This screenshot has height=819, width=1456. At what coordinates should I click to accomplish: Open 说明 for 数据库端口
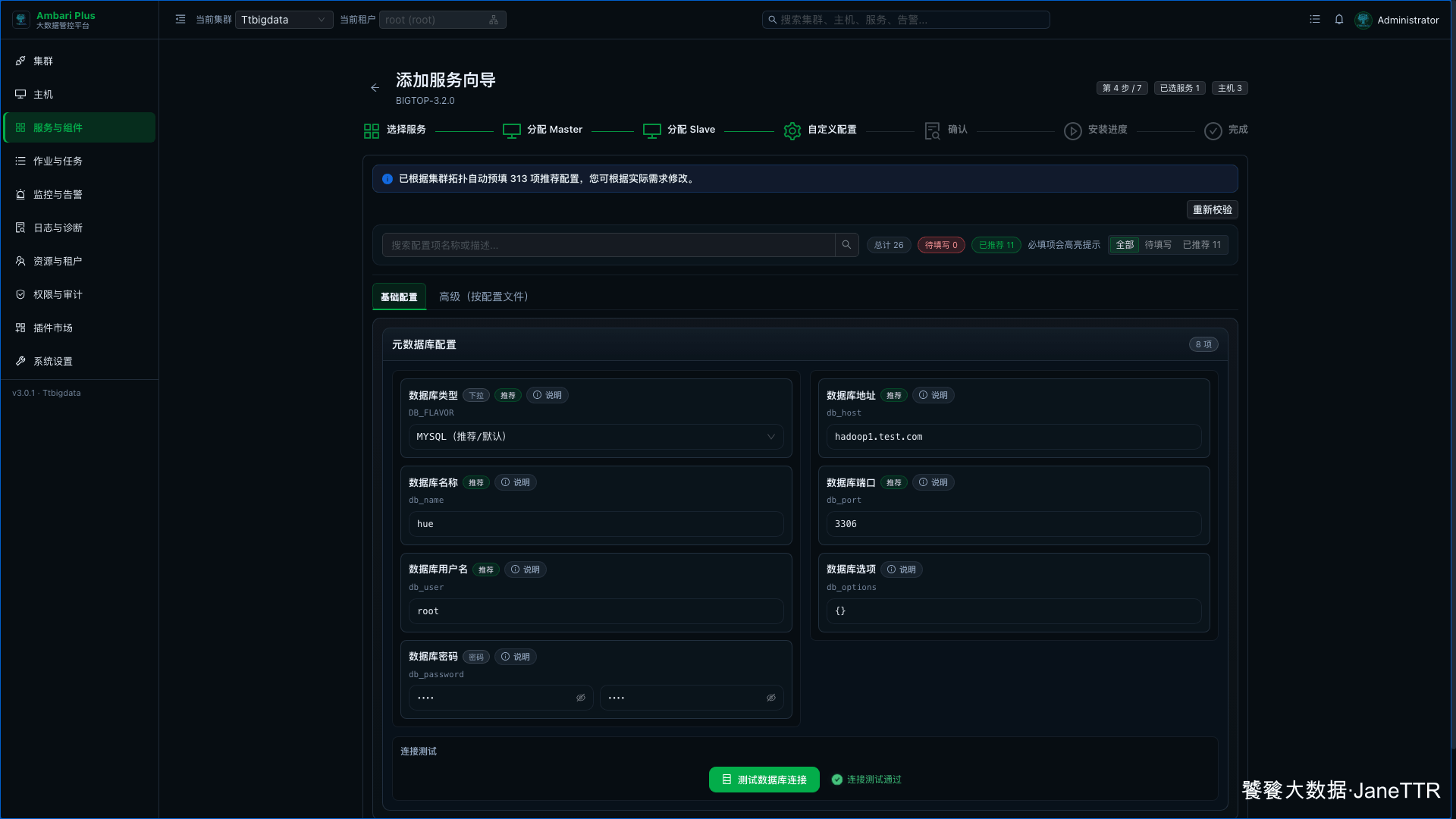934,482
